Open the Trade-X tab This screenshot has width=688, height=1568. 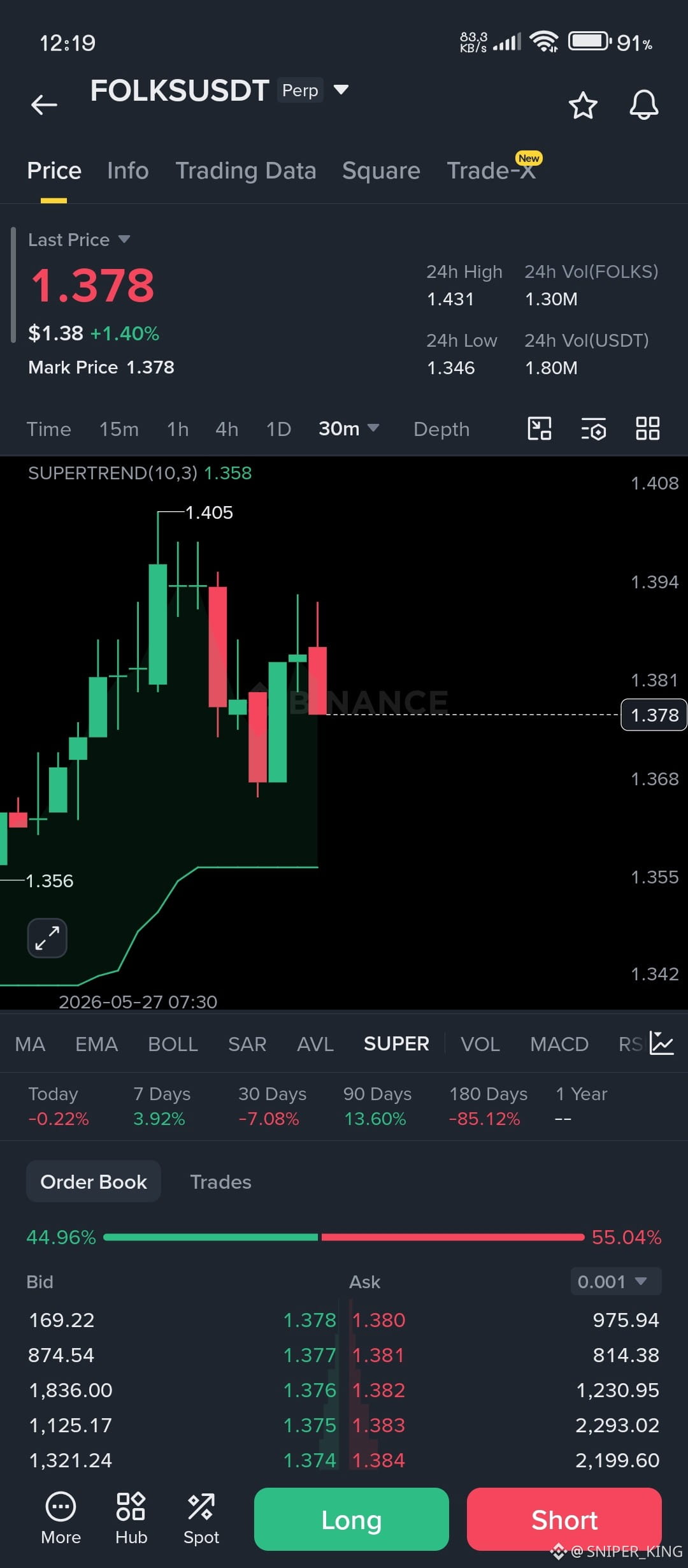tap(491, 171)
